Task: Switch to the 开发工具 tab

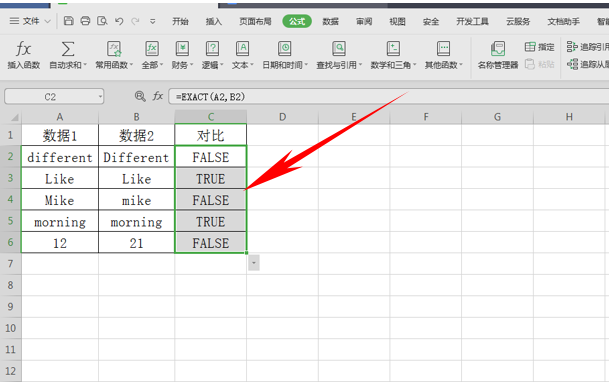Action: (x=472, y=21)
